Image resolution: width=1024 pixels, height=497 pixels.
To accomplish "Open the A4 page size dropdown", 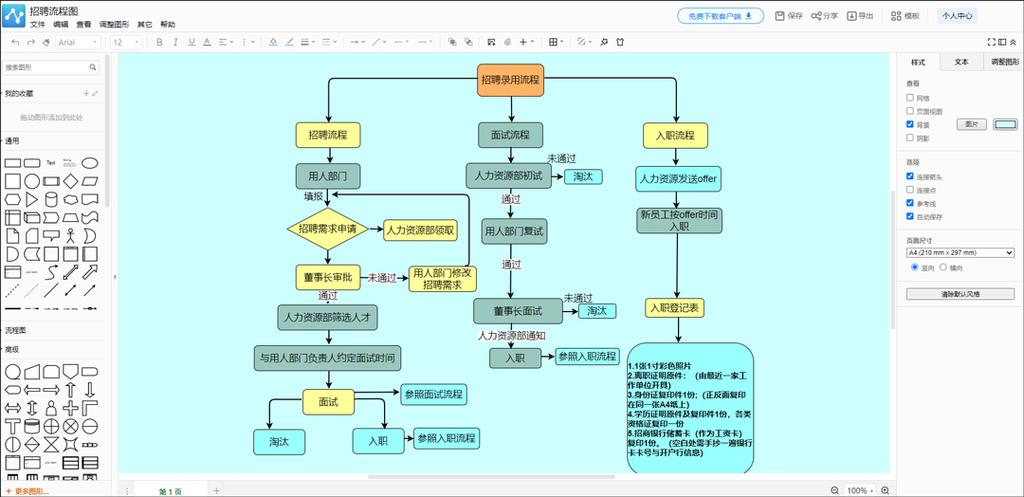I will (x=960, y=253).
